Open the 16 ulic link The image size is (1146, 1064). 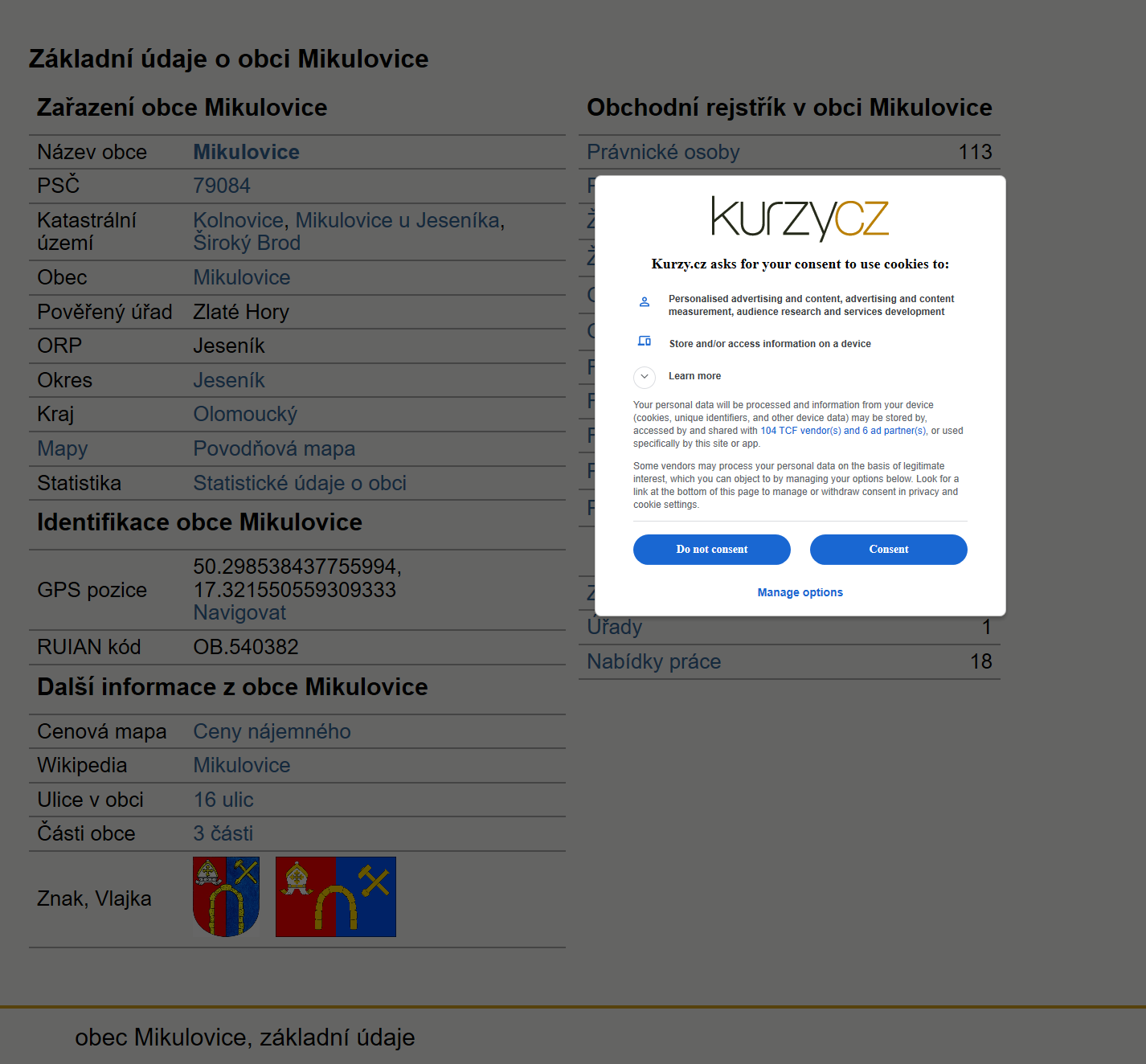point(223,800)
